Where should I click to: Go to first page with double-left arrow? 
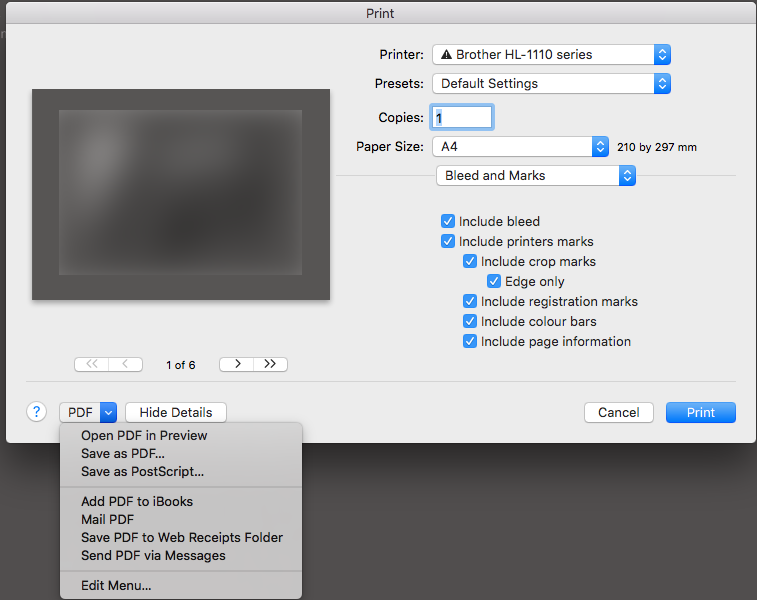click(x=92, y=364)
